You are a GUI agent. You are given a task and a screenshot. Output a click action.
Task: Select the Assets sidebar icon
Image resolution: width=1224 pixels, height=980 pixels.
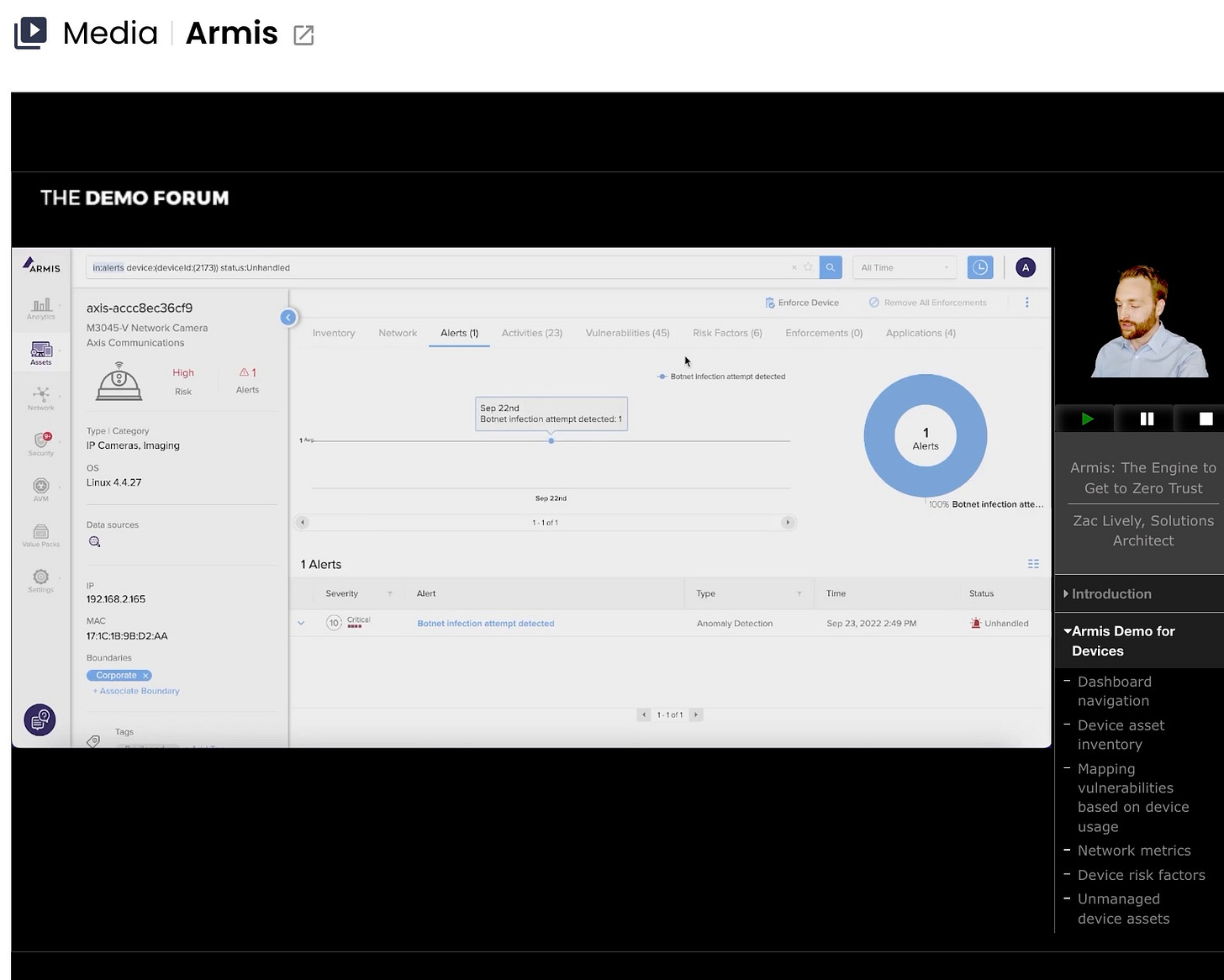(x=41, y=353)
